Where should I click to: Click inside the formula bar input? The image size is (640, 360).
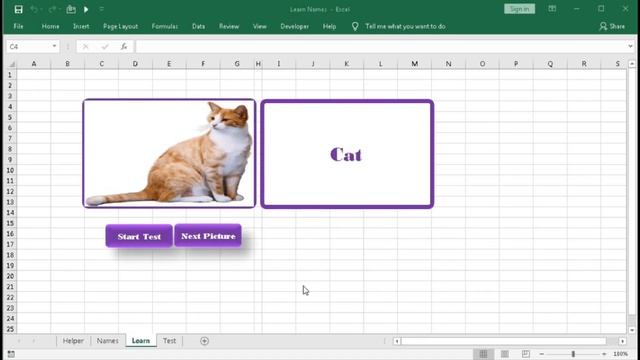(381, 47)
